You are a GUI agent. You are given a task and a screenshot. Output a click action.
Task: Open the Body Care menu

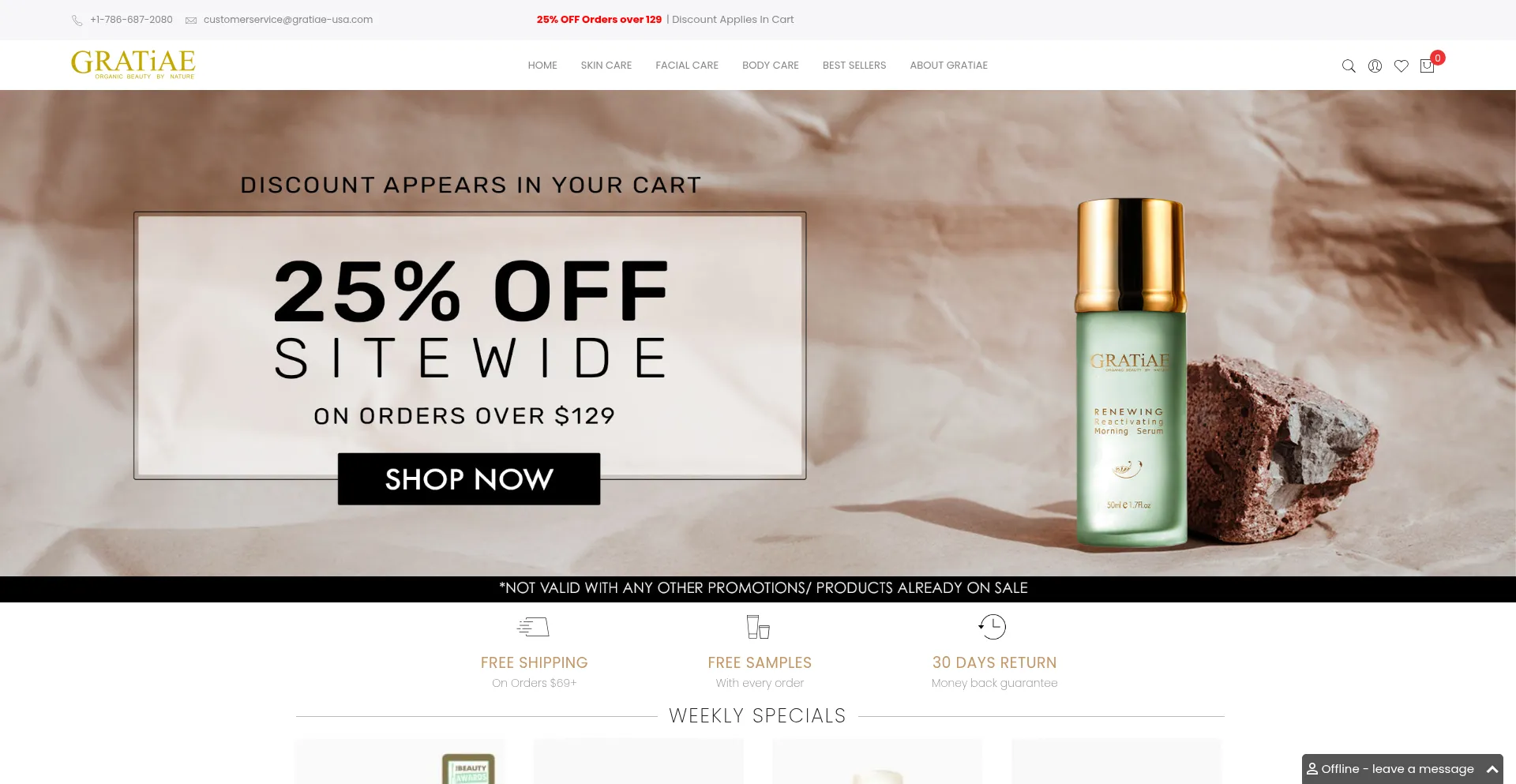pos(771,66)
